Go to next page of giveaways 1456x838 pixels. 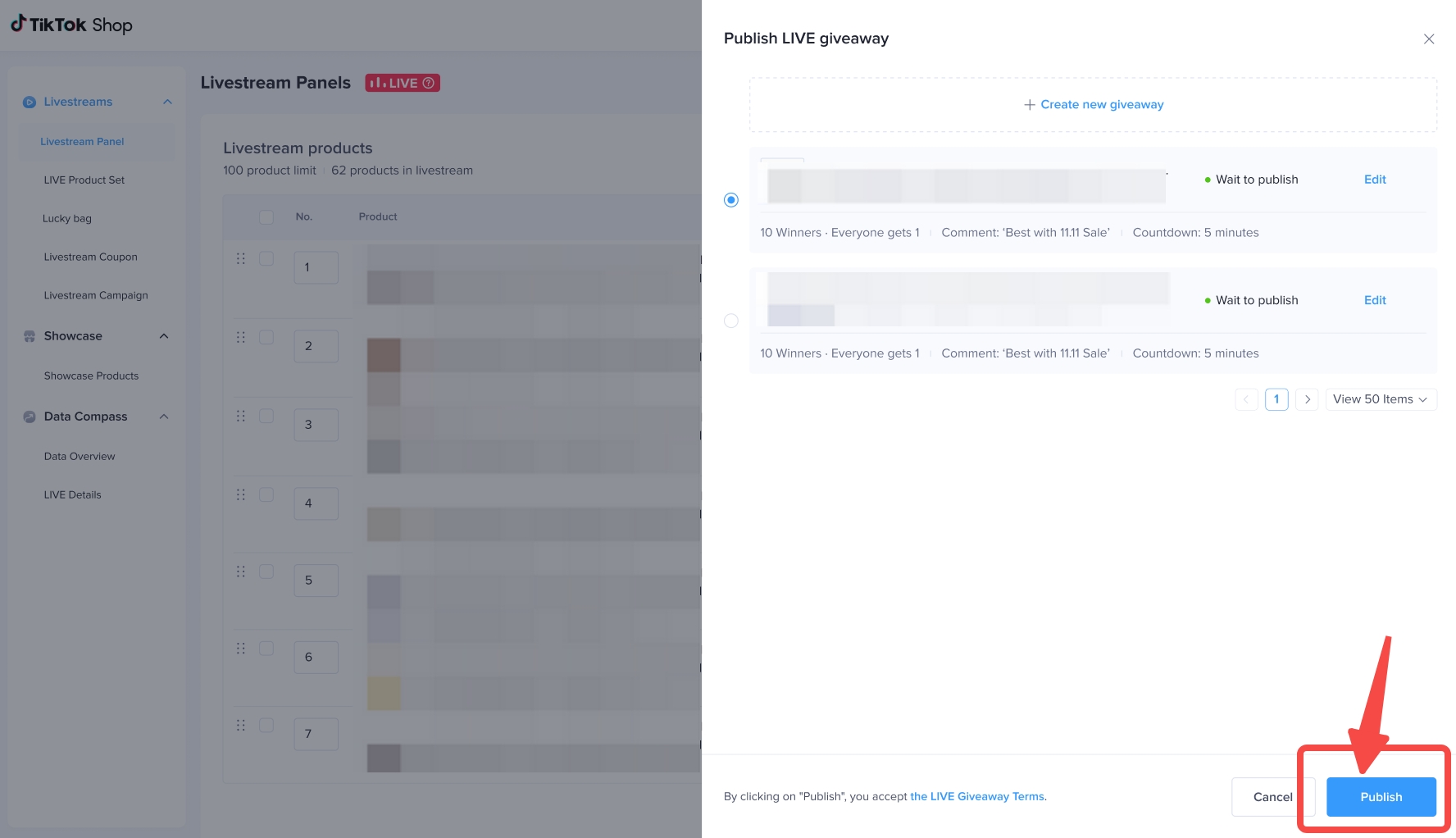(1307, 399)
